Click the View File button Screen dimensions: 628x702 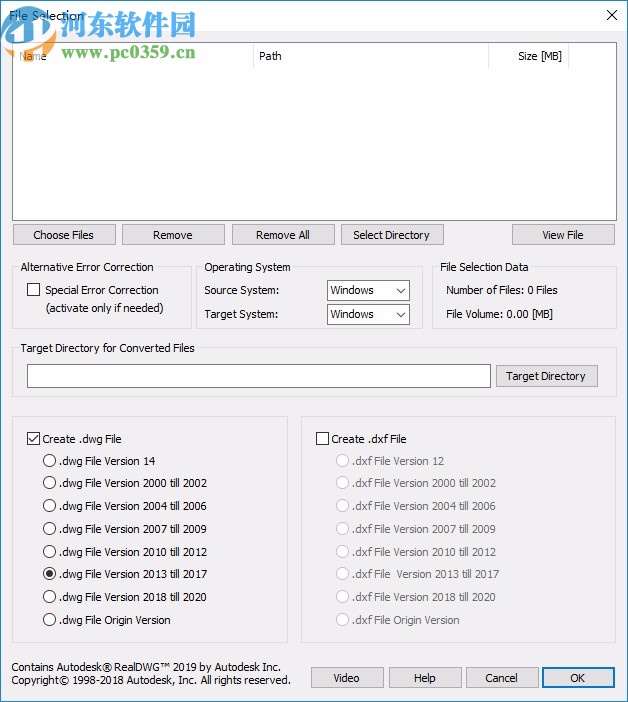[x=563, y=235]
